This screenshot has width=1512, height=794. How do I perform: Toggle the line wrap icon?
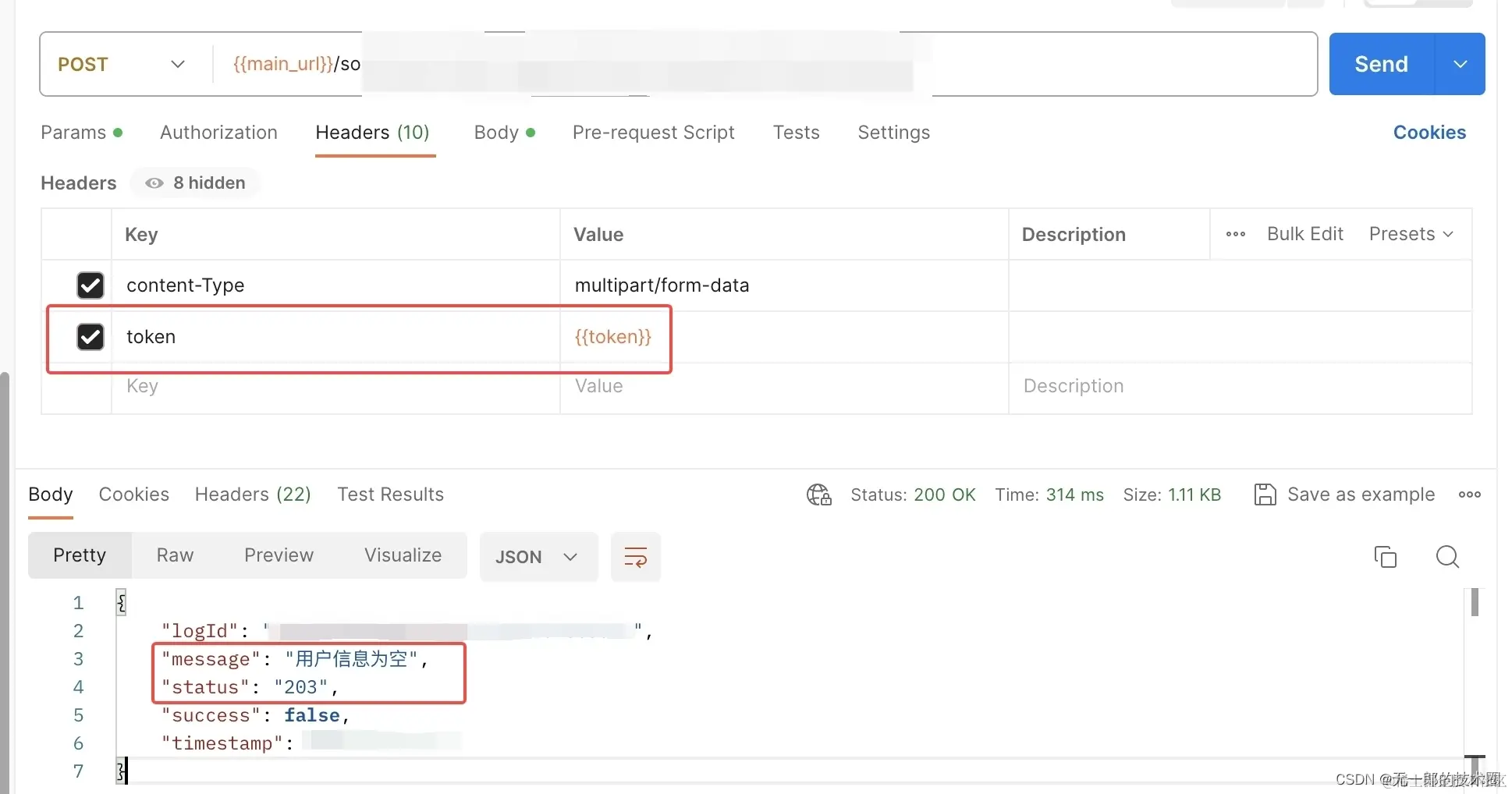[635, 557]
